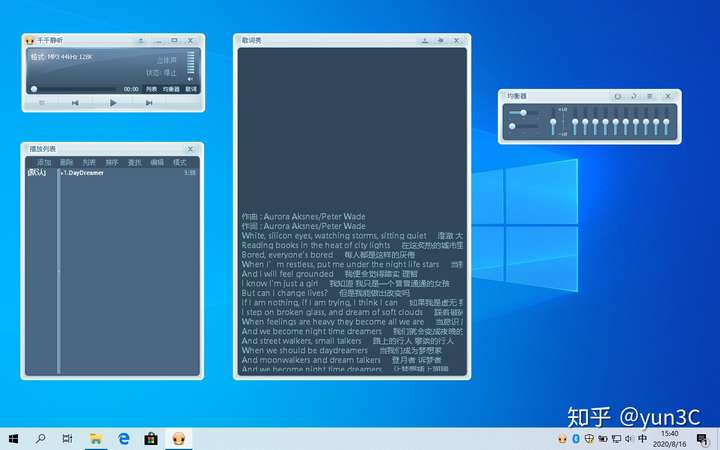Click the 状态: 停止 status text

tap(161, 73)
